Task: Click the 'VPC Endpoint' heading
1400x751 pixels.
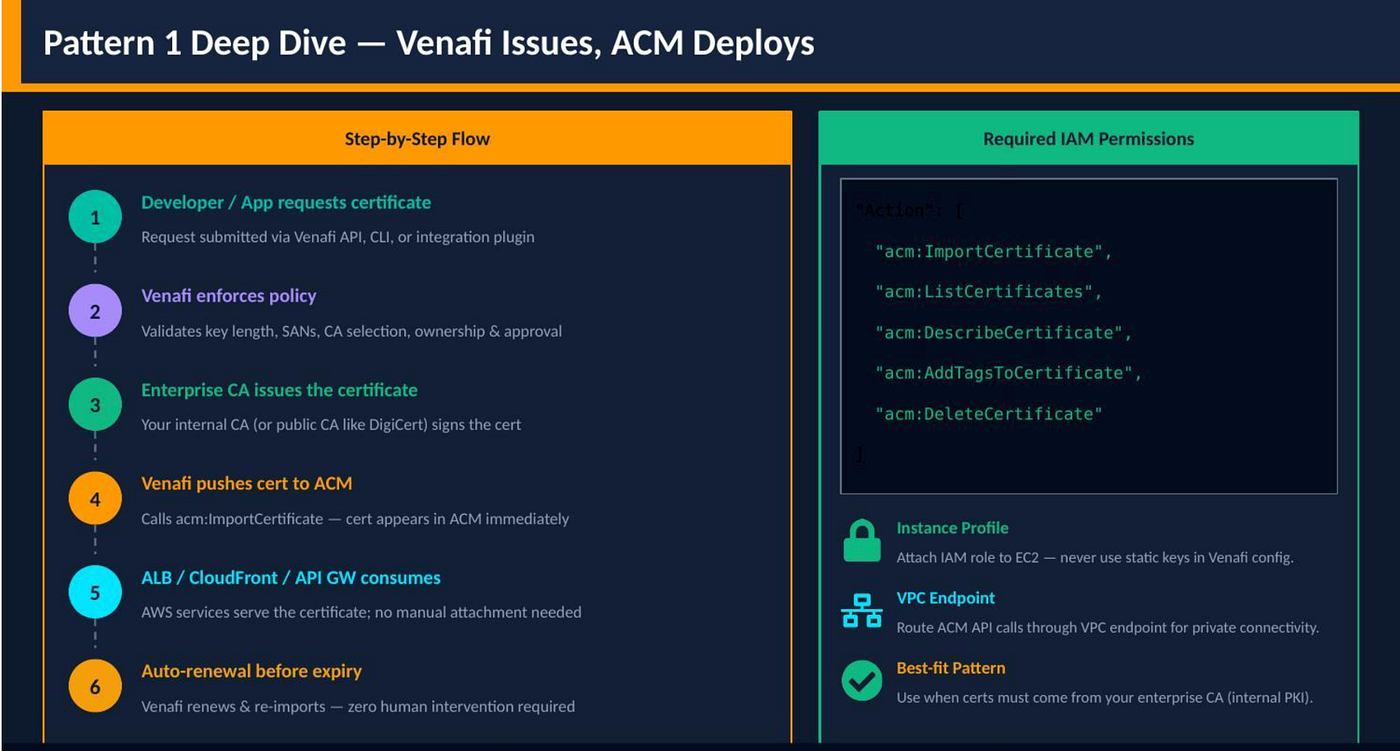Action: tap(946, 598)
